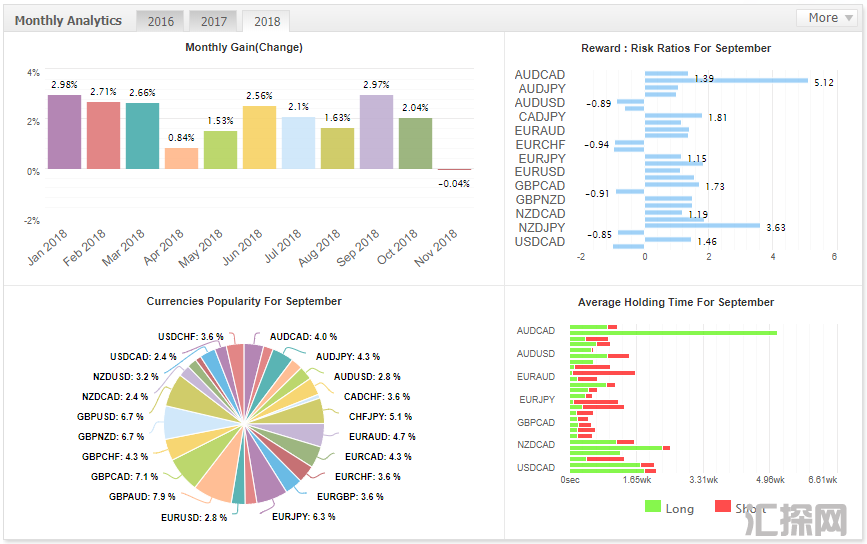Screen dimensions: 867x544
Task: Click the AUDUSD: 2.8 % pie label
Action: (x=367, y=376)
